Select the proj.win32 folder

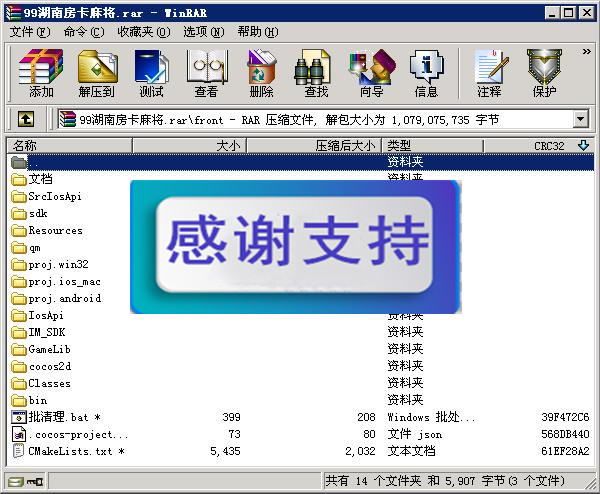click(50, 264)
